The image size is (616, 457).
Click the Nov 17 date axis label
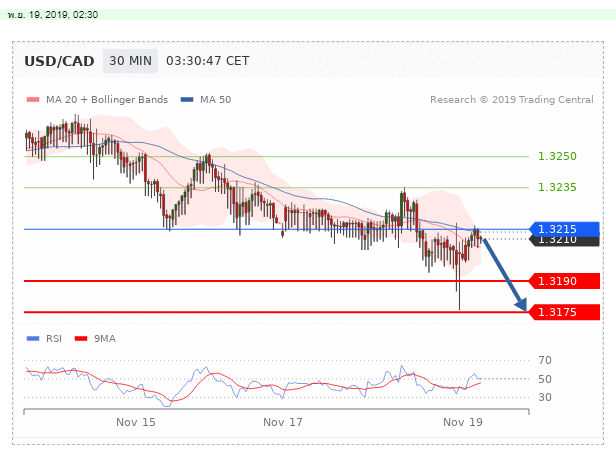point(283,422)
